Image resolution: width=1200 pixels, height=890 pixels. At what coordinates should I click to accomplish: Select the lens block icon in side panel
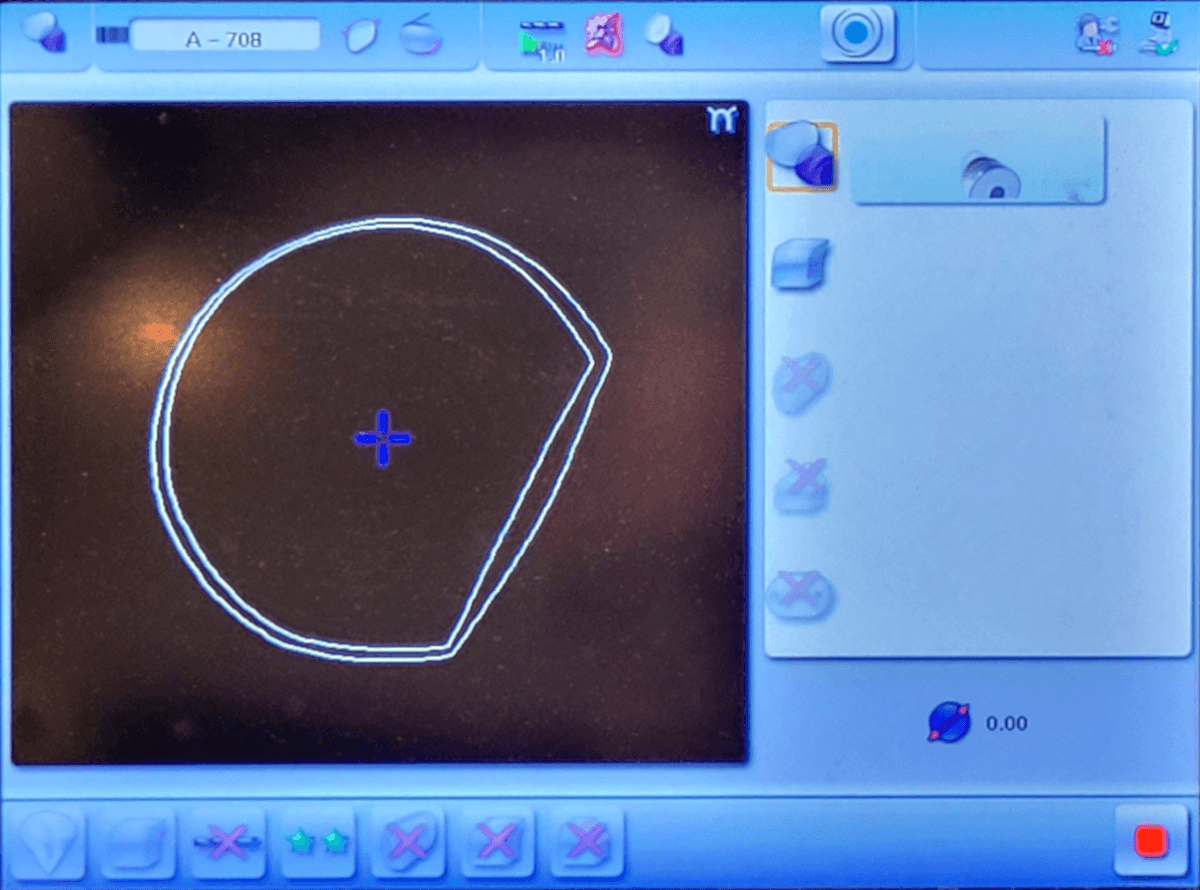click(800, 266)
